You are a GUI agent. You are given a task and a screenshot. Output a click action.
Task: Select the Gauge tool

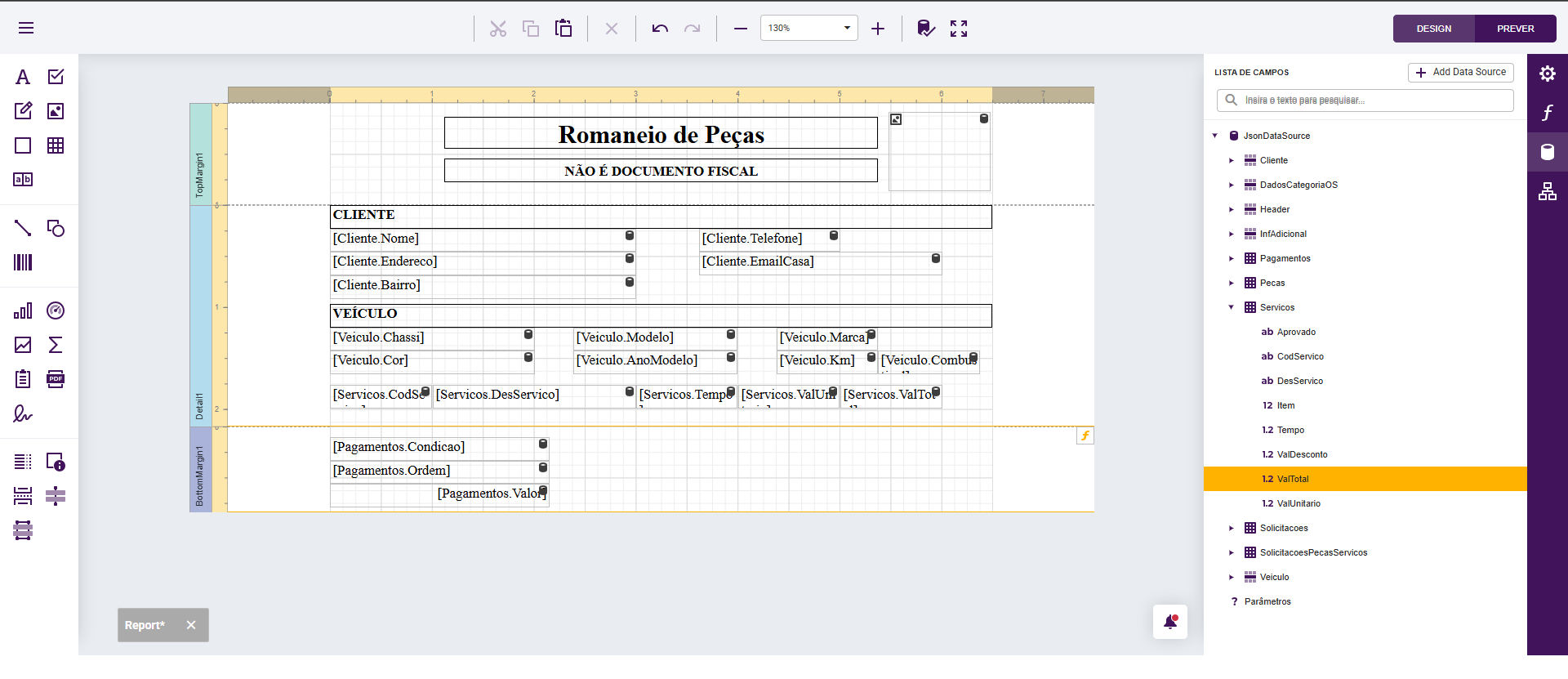(56, 310)
